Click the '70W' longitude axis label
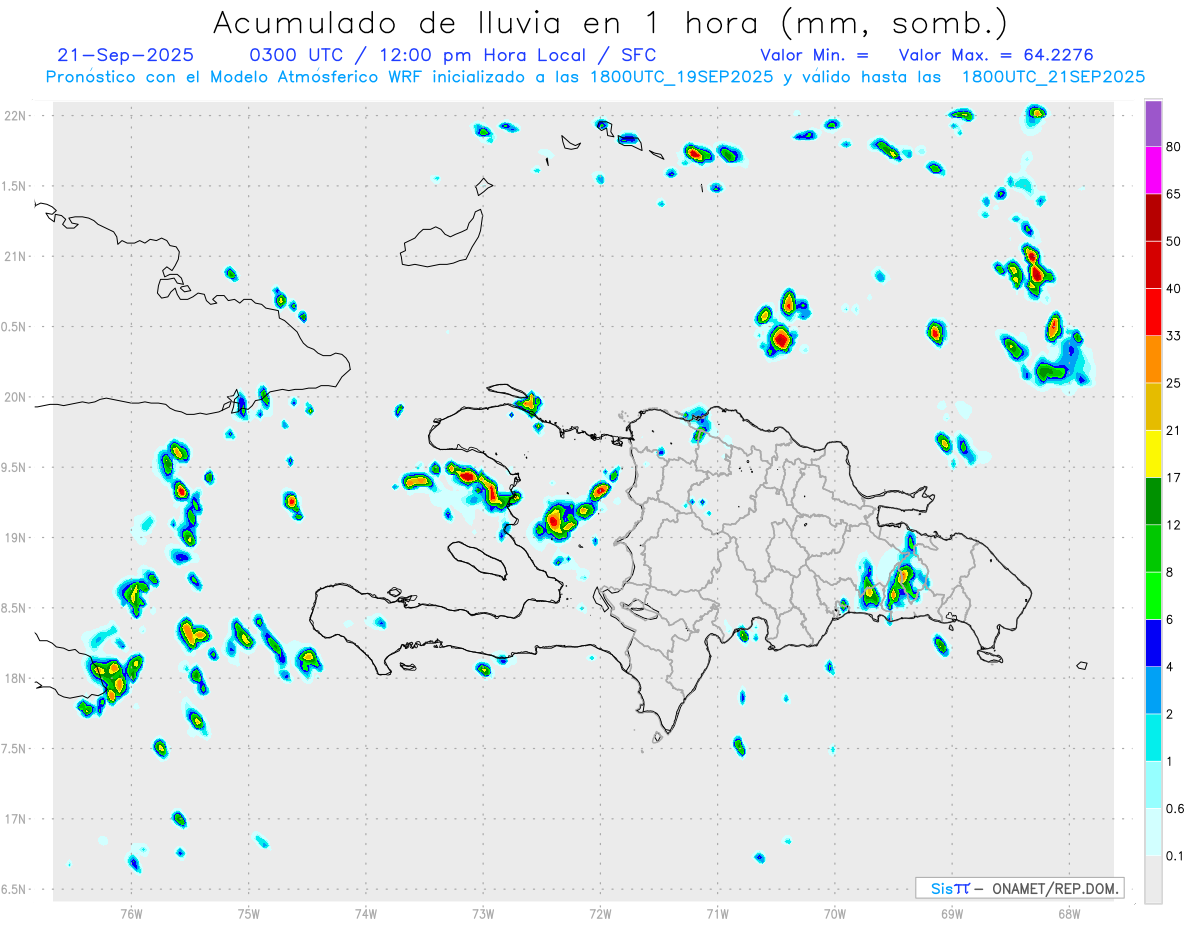Image resolution: width=1200 pixels, height=927 pixels. (835, 913)
